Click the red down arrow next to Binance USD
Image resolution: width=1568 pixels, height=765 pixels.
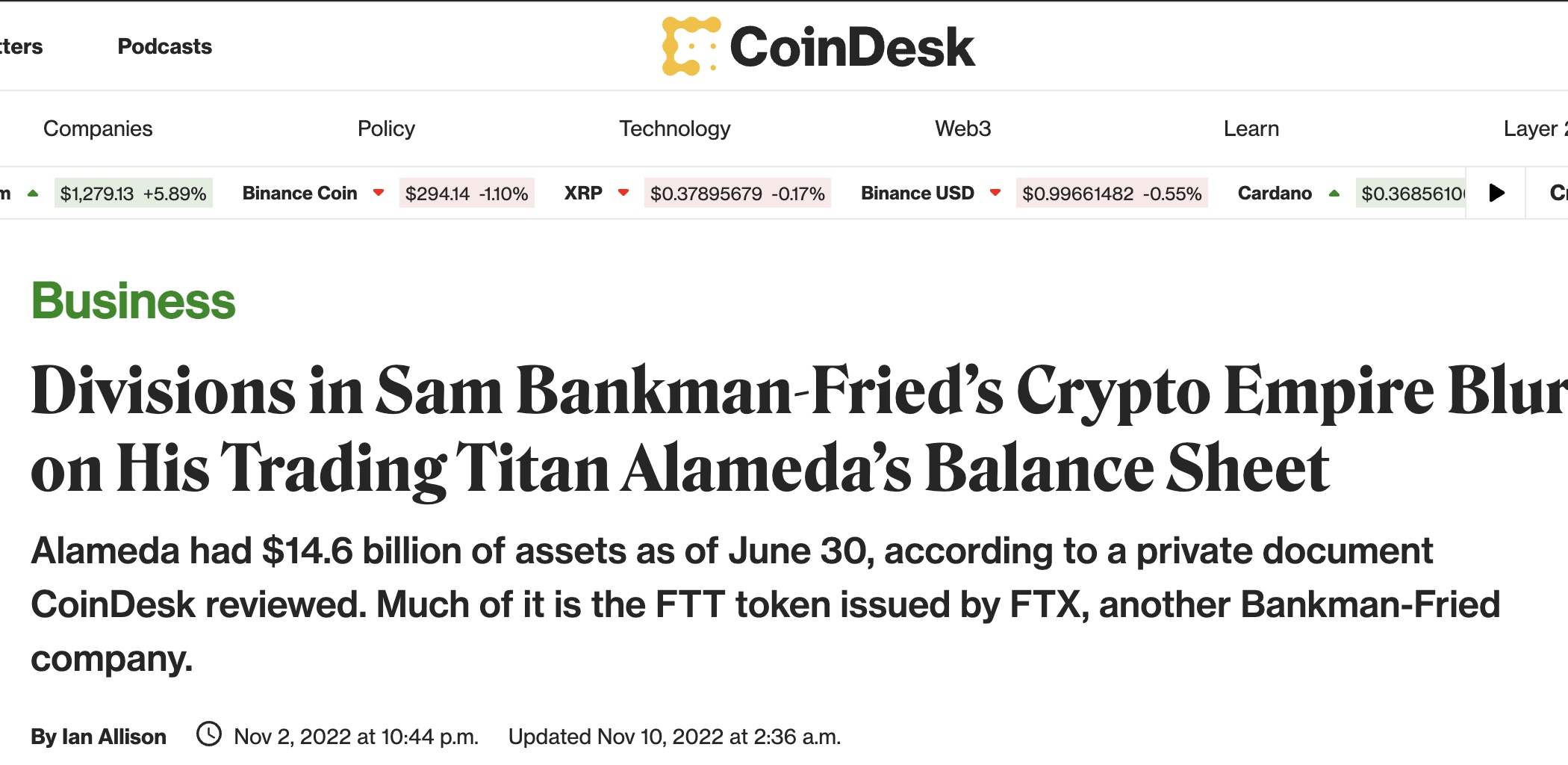pyautogui.click(x=995, y=193)
